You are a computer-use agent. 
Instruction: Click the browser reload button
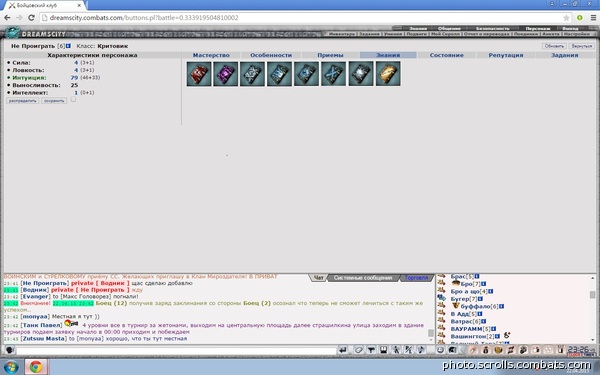tap(31, 18)
